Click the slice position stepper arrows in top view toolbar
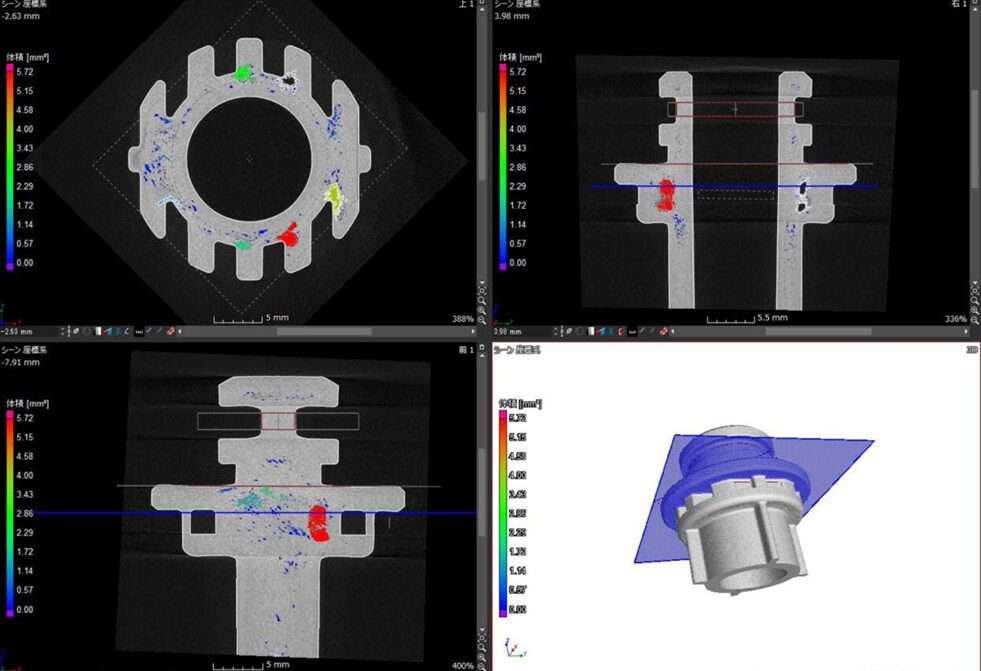 coord(62,331)
